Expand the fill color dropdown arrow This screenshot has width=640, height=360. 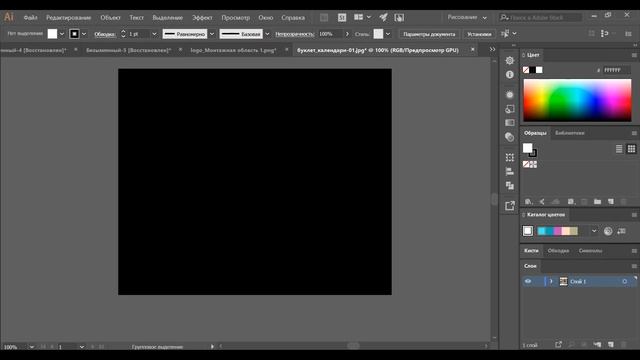(x=62, y=34)
